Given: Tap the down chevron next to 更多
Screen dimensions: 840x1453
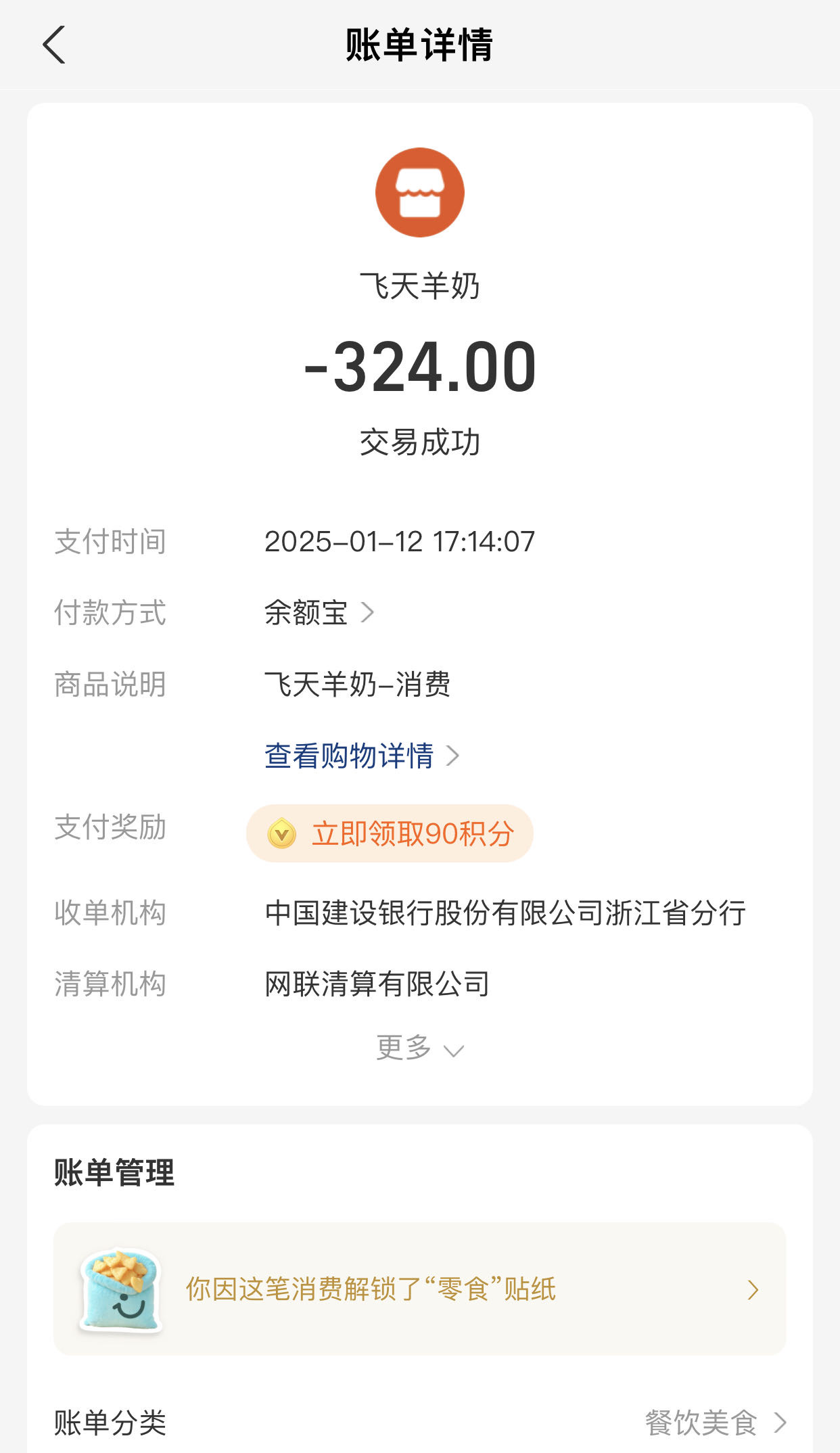Looking at the screenshot, I should [x=453, y=1050].
